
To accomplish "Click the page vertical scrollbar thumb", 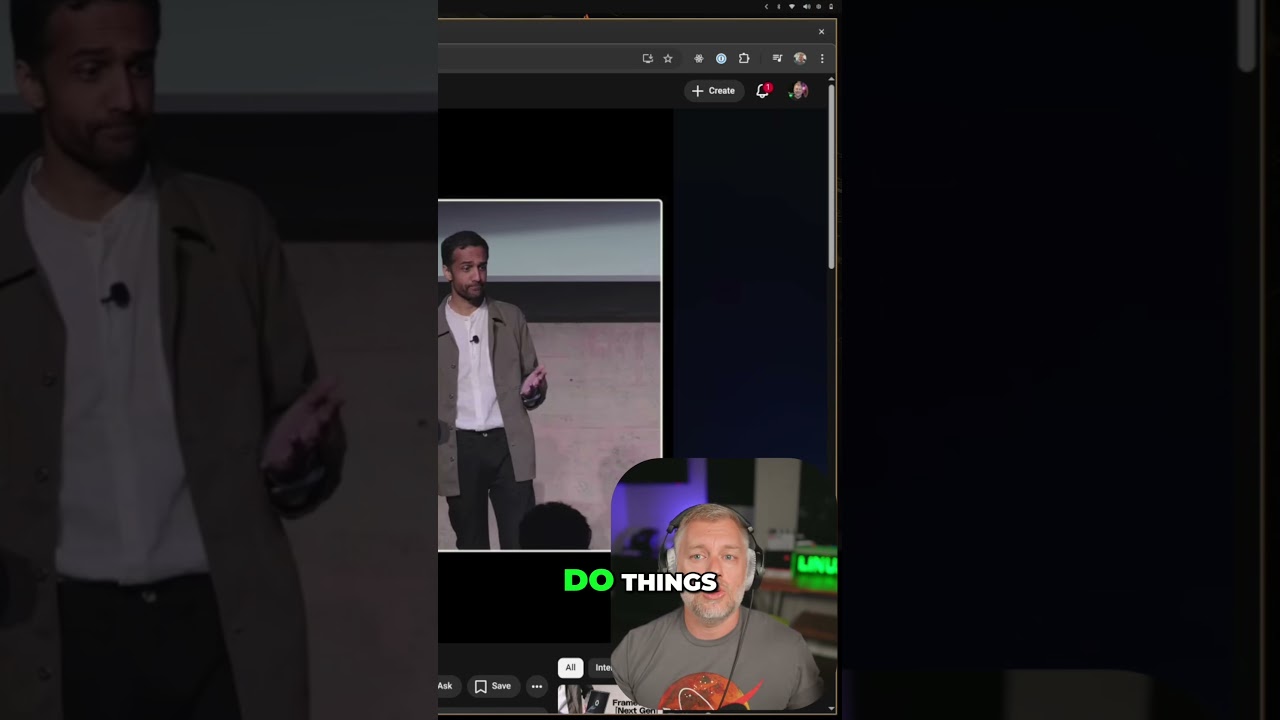I will [831, 176].
